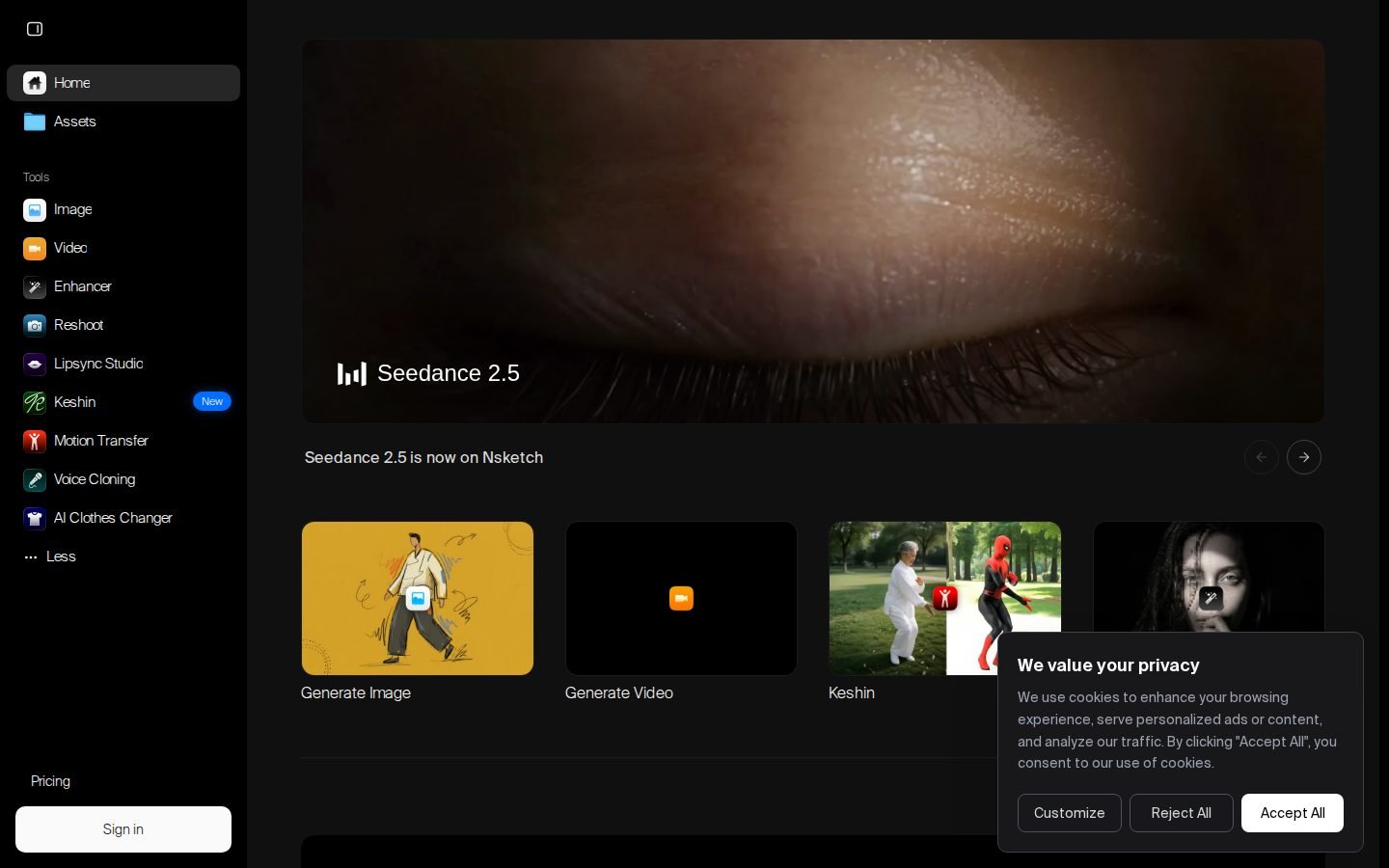Click the orange Video tool icon
The width and height of the screenshot is (1389, 868).
(x=35, y=248)
